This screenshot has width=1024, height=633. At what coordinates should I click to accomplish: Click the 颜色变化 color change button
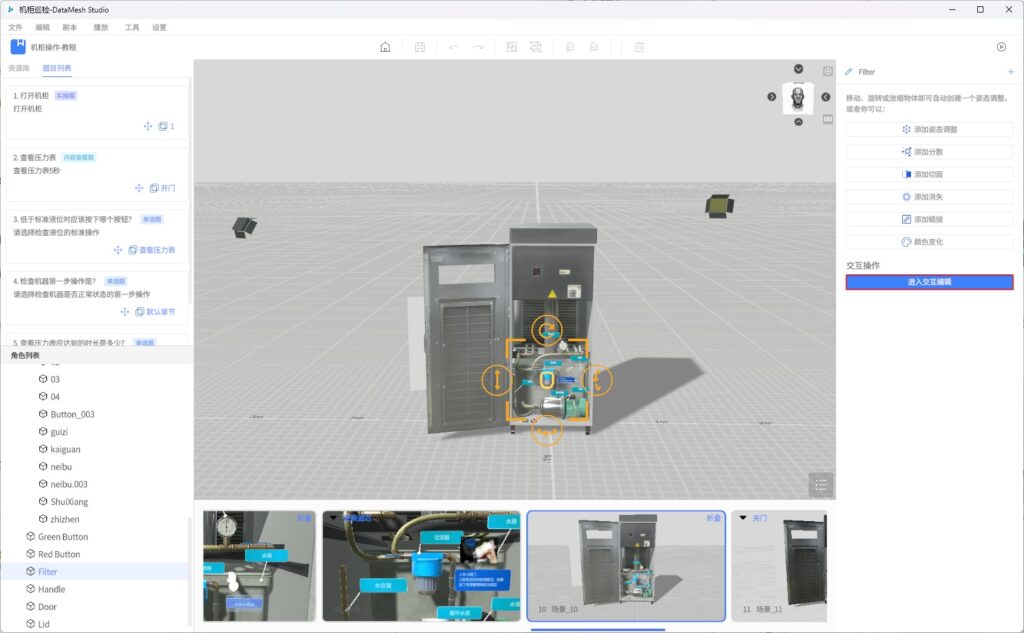click(929, 242)
